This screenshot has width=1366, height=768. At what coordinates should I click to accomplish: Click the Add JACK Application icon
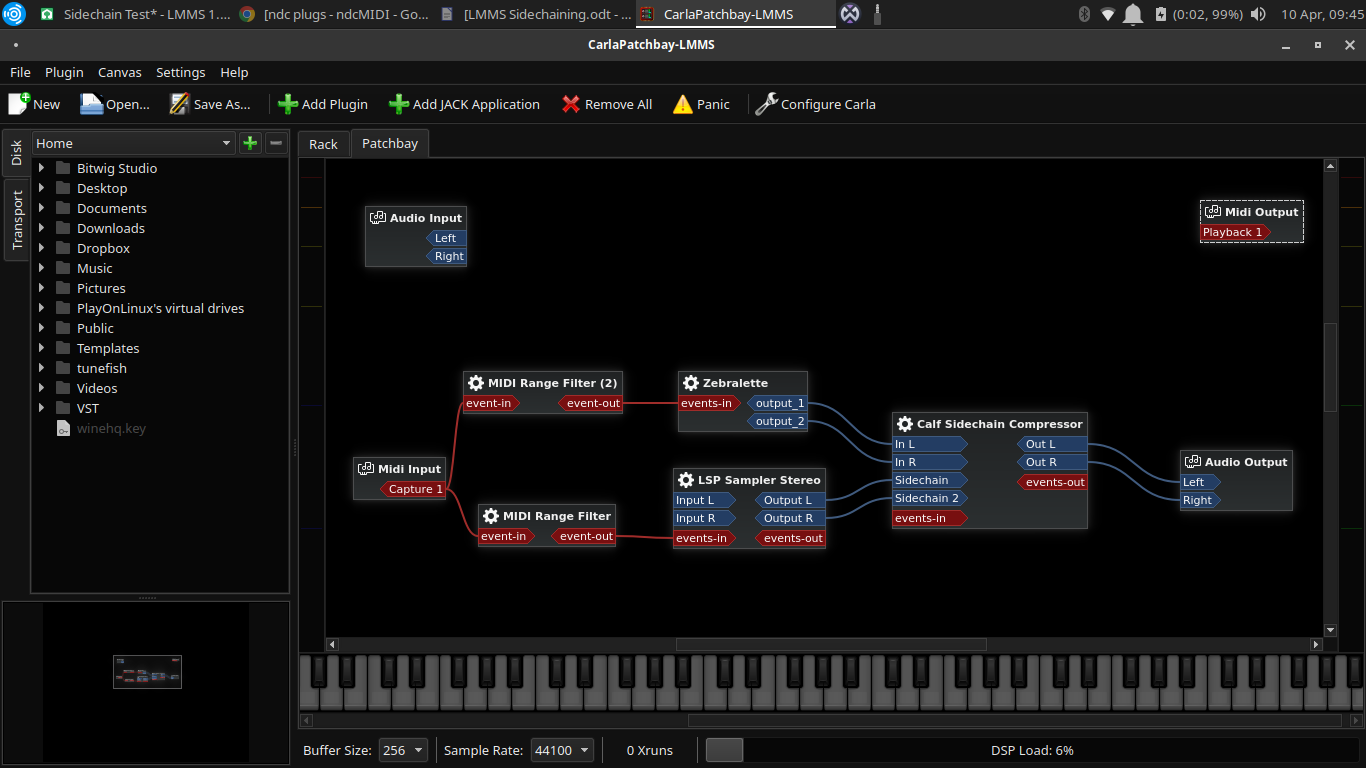[398, 104]
